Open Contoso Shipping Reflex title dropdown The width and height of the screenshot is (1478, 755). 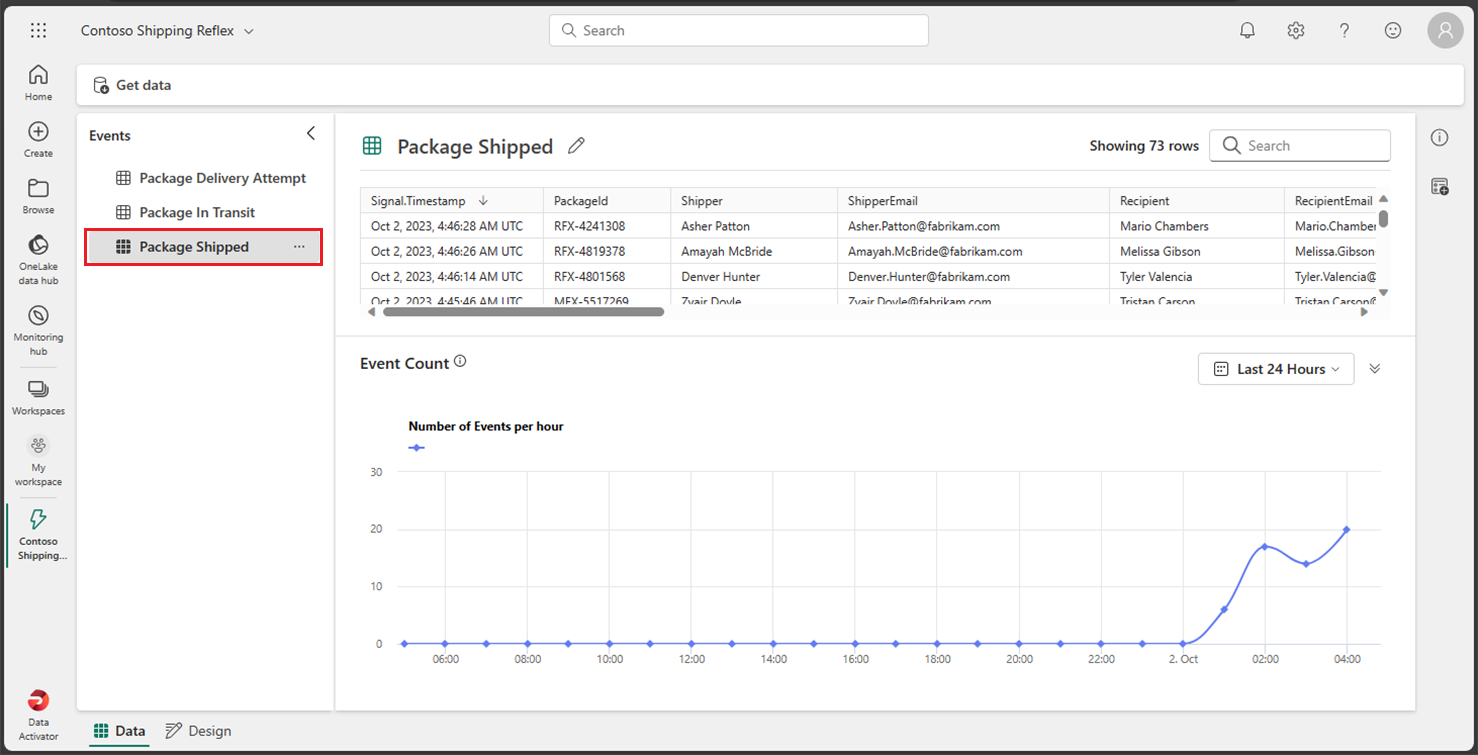tap(167, 31)
